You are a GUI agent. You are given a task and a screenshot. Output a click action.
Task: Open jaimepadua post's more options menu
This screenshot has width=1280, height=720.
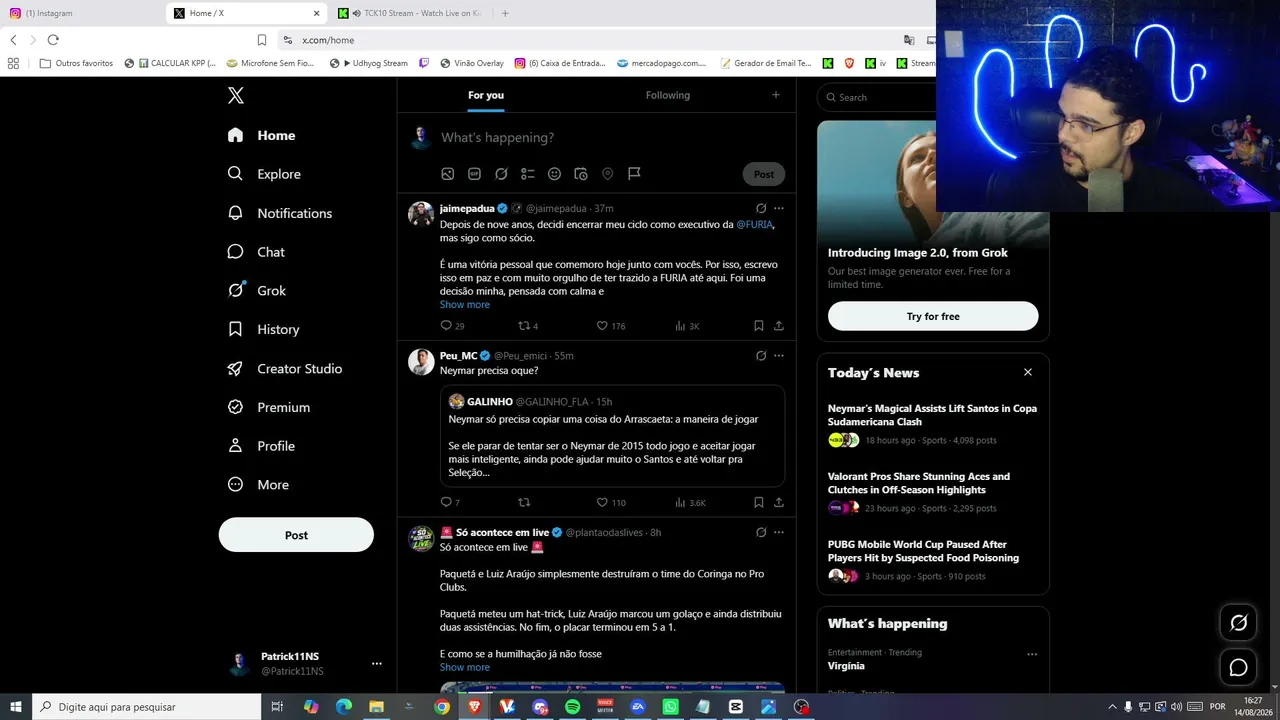(x=779, y=209)
